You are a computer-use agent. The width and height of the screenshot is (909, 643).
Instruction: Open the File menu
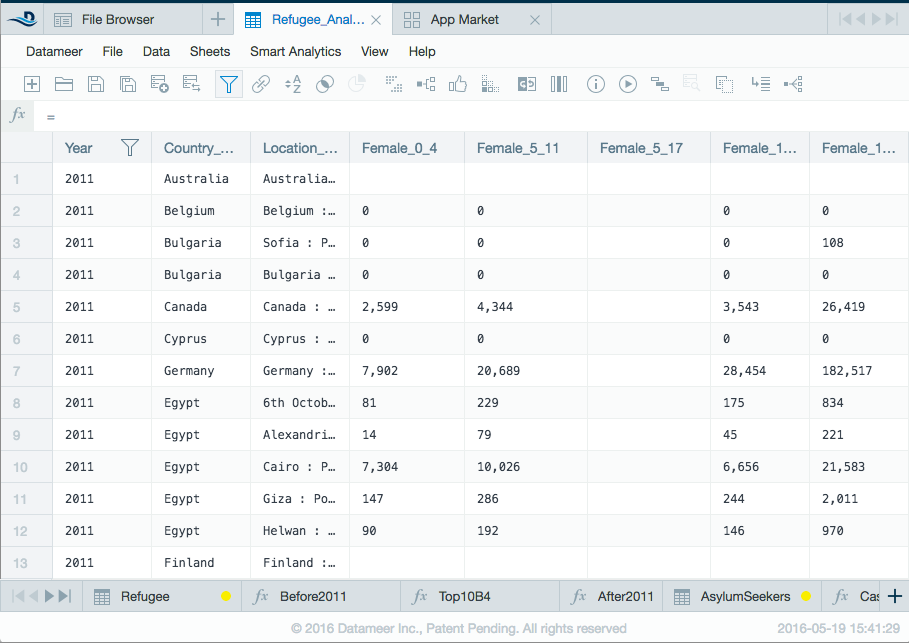[x=112, y=52]
